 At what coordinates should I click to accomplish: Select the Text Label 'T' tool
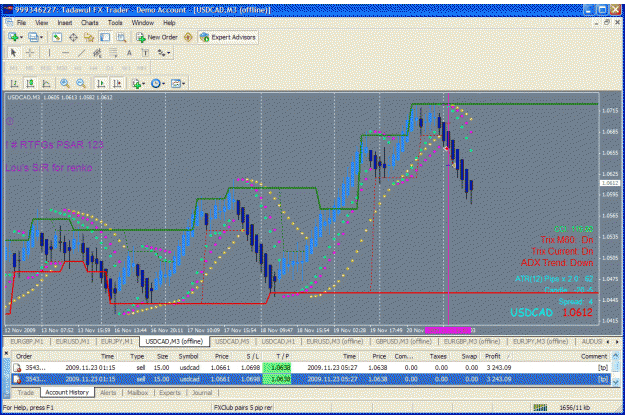tap(145, 53)
